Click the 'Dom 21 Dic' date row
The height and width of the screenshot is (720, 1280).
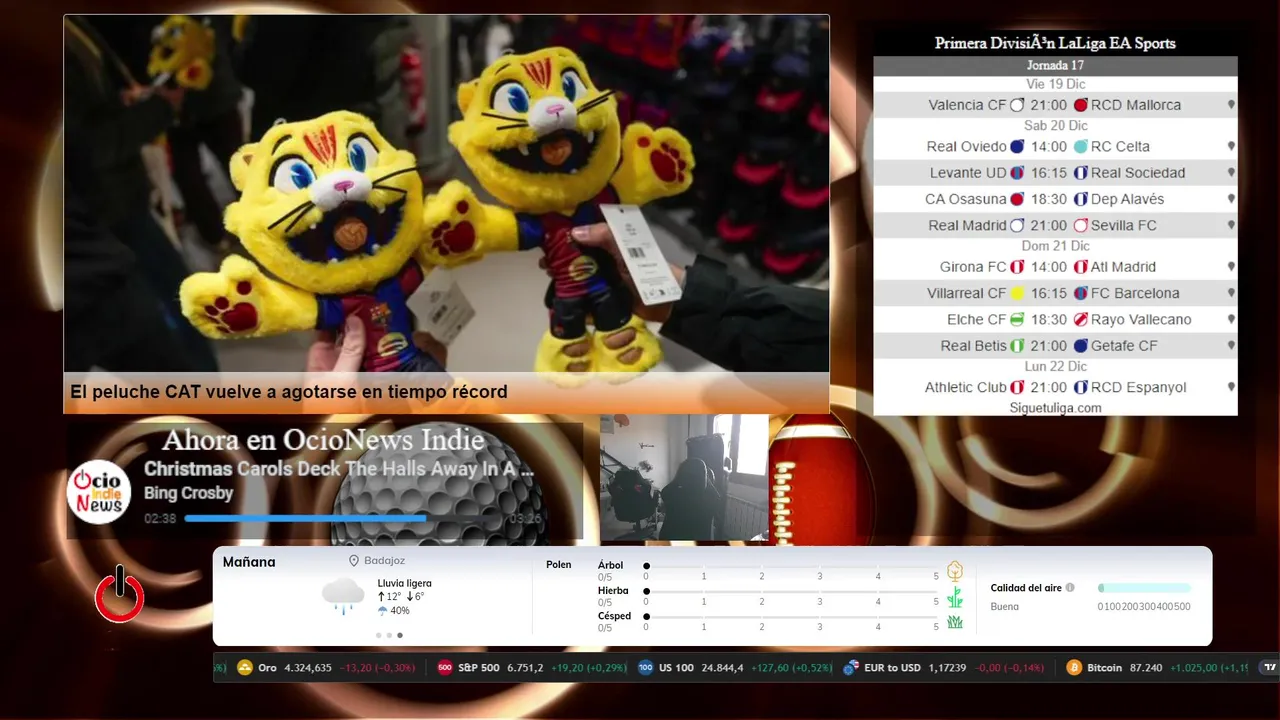1055,246
